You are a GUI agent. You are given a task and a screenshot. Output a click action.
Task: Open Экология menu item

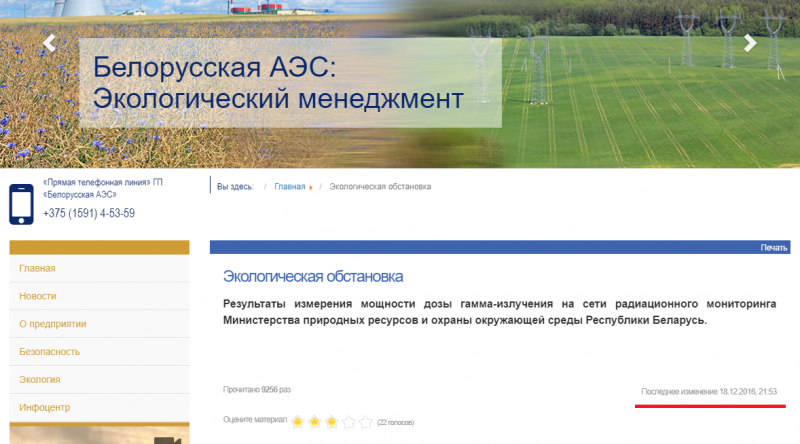99,380
